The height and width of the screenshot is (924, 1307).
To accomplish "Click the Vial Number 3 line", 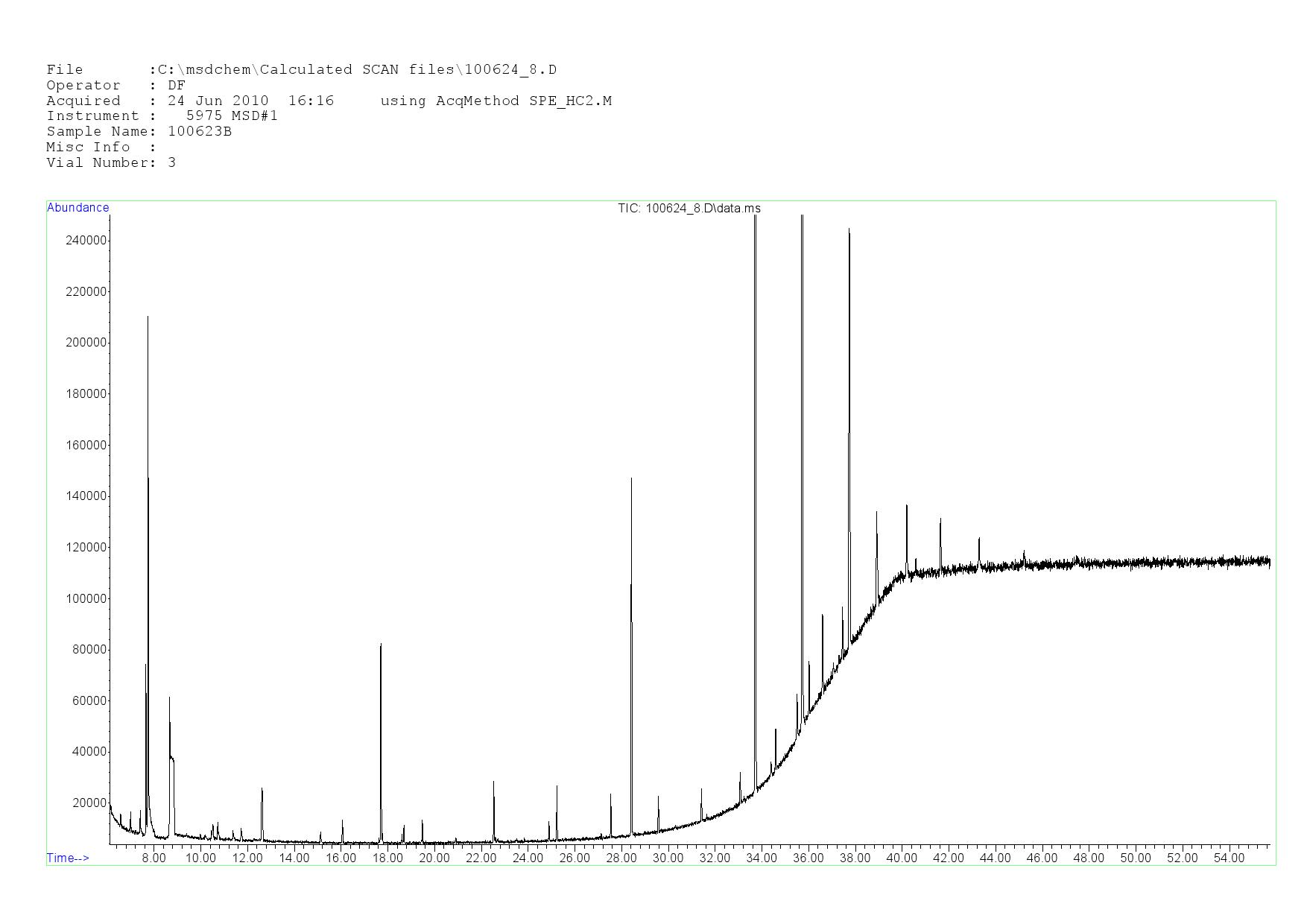I will [111, 162].
